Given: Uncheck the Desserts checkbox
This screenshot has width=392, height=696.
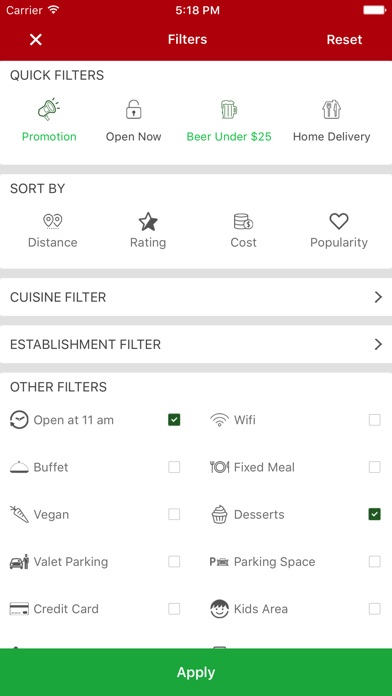Looking at the screenshot, I should pos(375,514).
